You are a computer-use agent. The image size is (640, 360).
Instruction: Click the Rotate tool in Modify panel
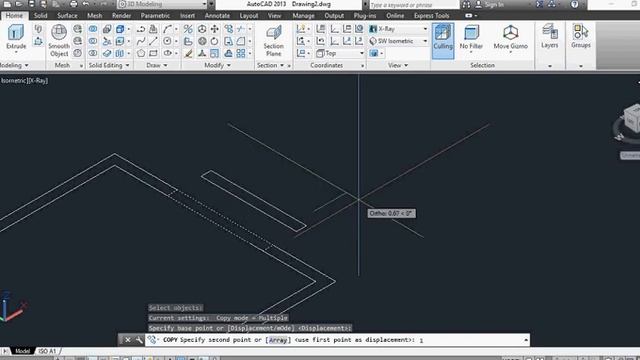coord(214,41)
